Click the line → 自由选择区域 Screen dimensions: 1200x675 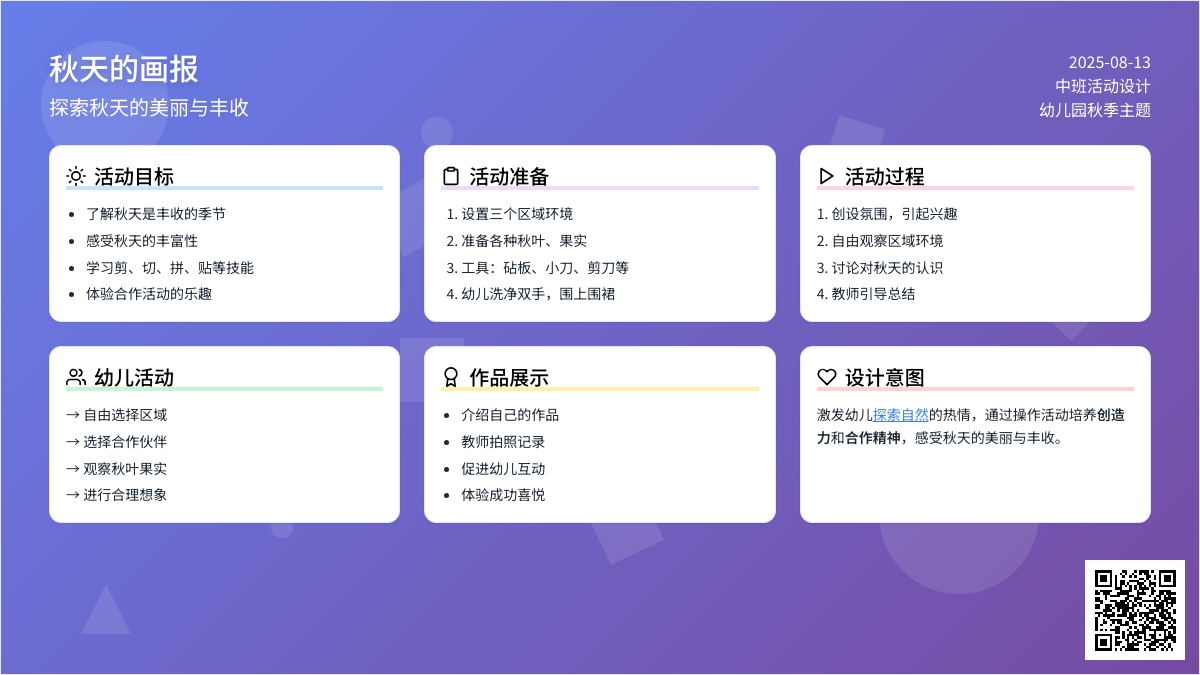pyautogui.click(x=117, y=414)
